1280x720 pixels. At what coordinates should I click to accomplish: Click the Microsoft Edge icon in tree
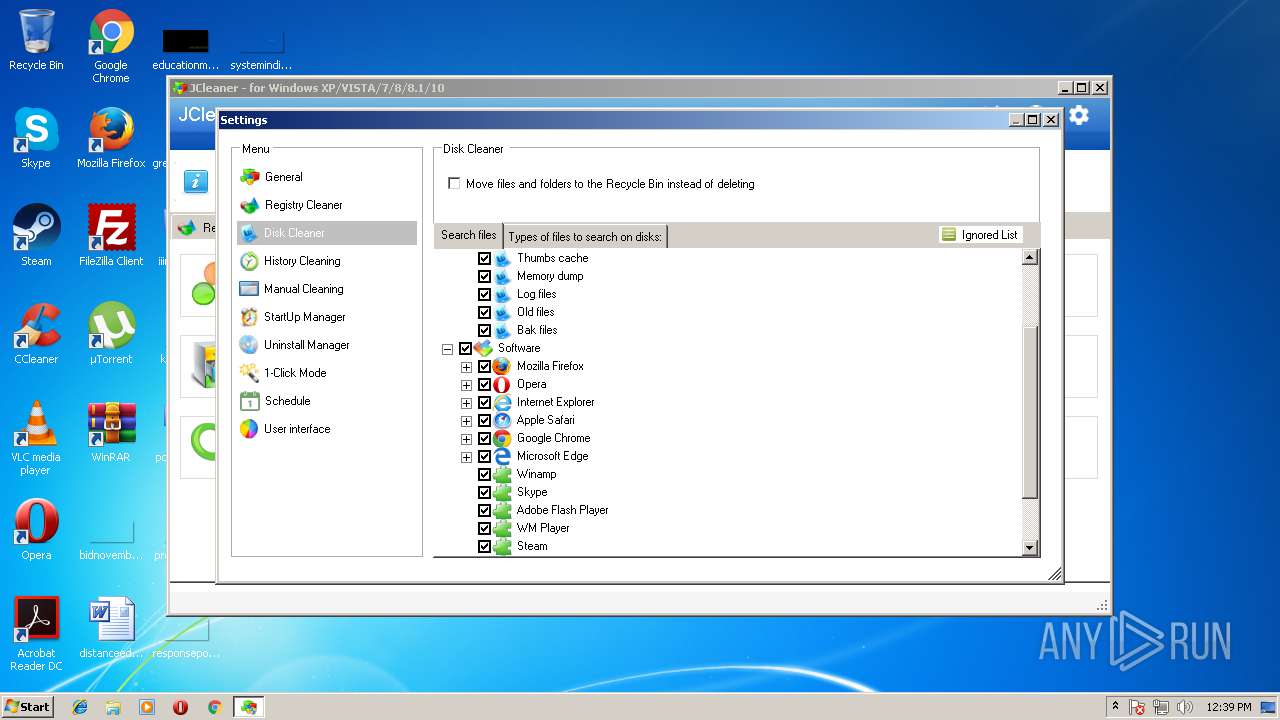502,456
